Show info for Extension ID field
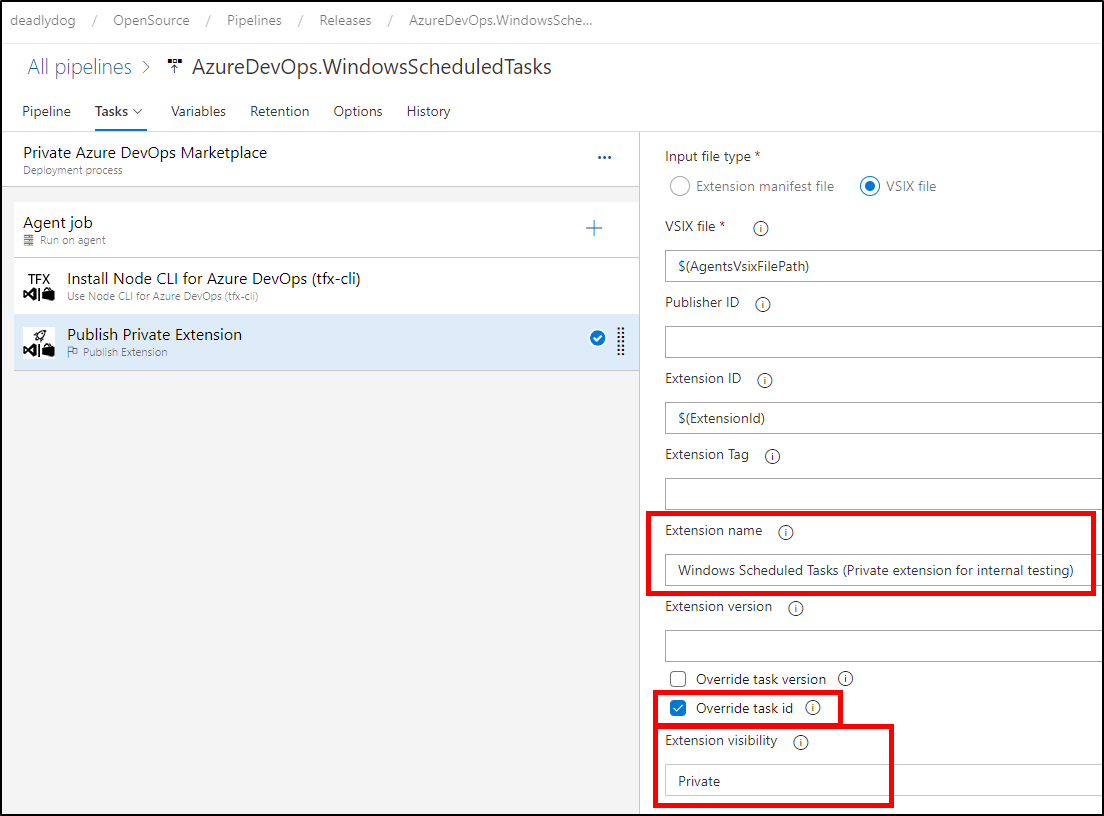 765,380
